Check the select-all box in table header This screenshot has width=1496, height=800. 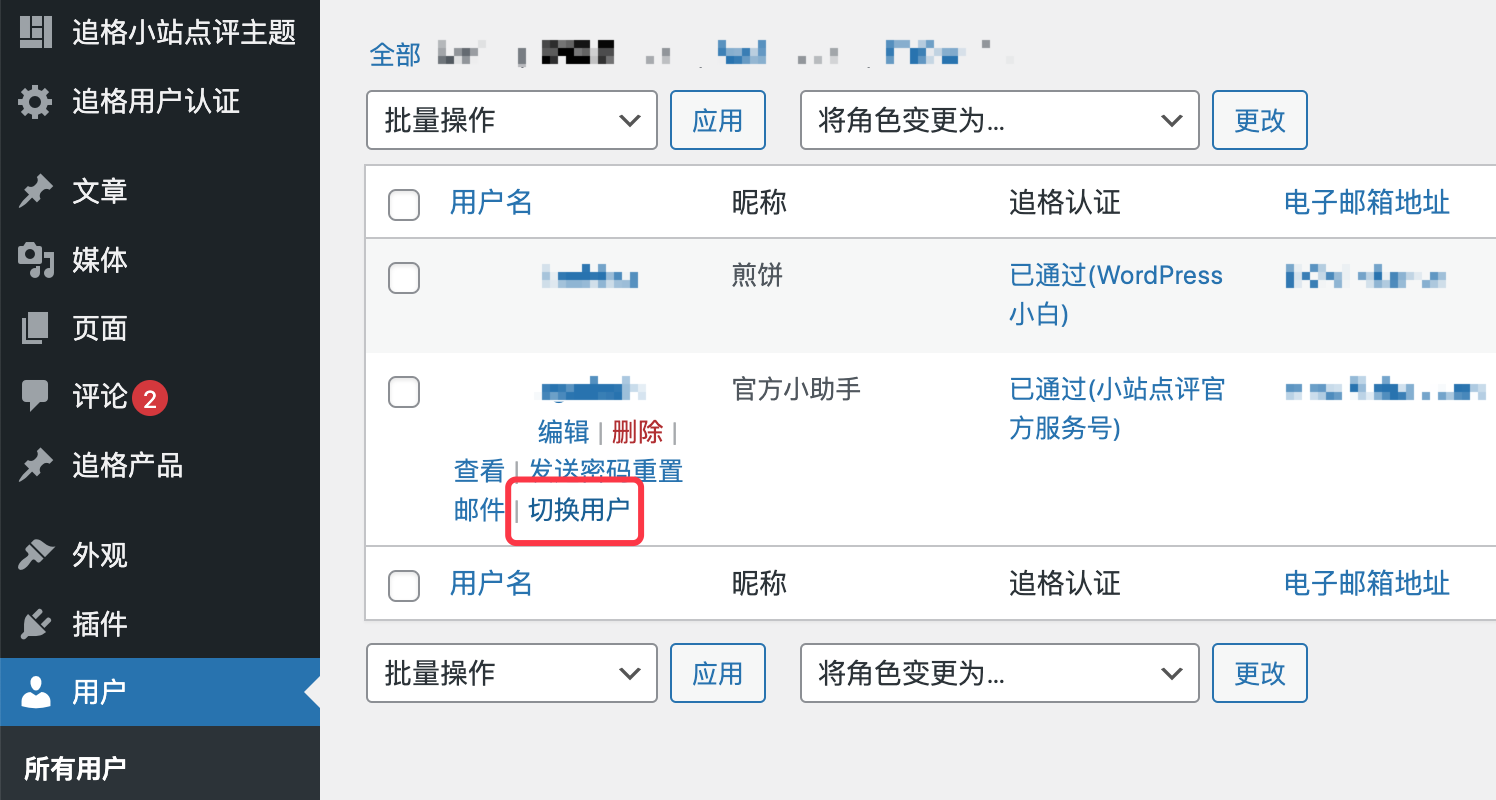click(x=404, y=204)
